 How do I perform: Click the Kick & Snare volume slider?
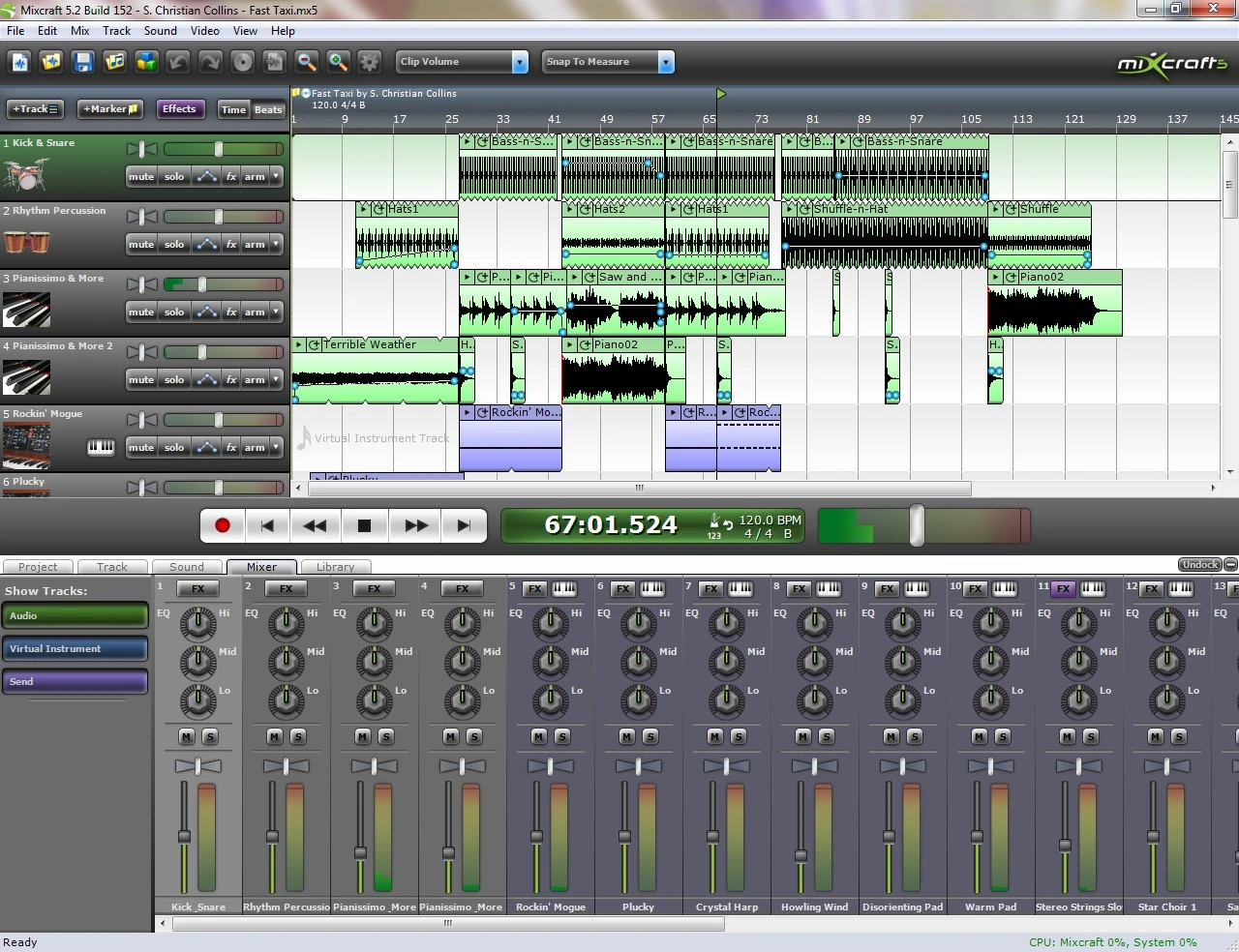click(x=219, y=149)
